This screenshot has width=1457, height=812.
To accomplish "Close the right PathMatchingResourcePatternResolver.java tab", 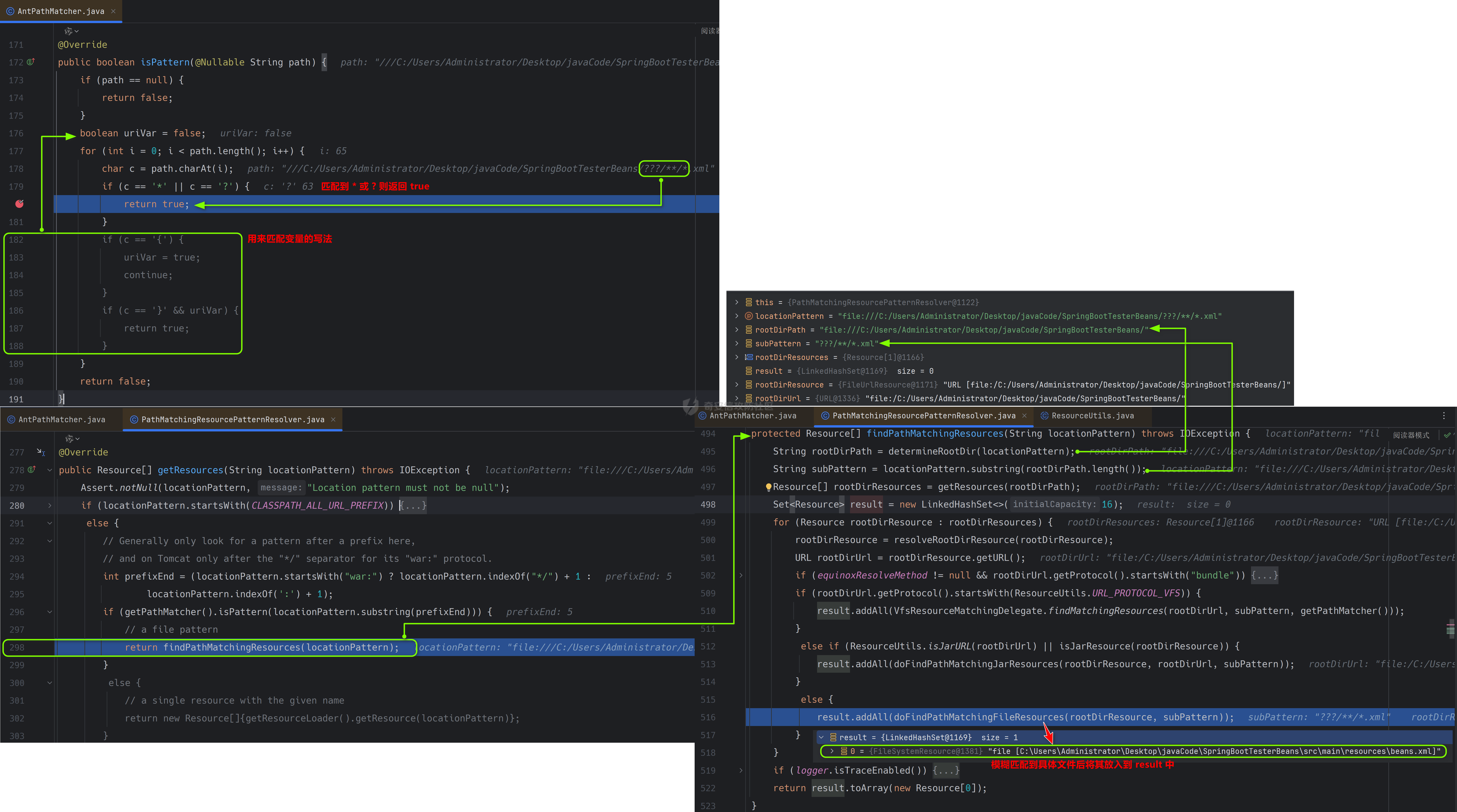I will point(1024,415).
